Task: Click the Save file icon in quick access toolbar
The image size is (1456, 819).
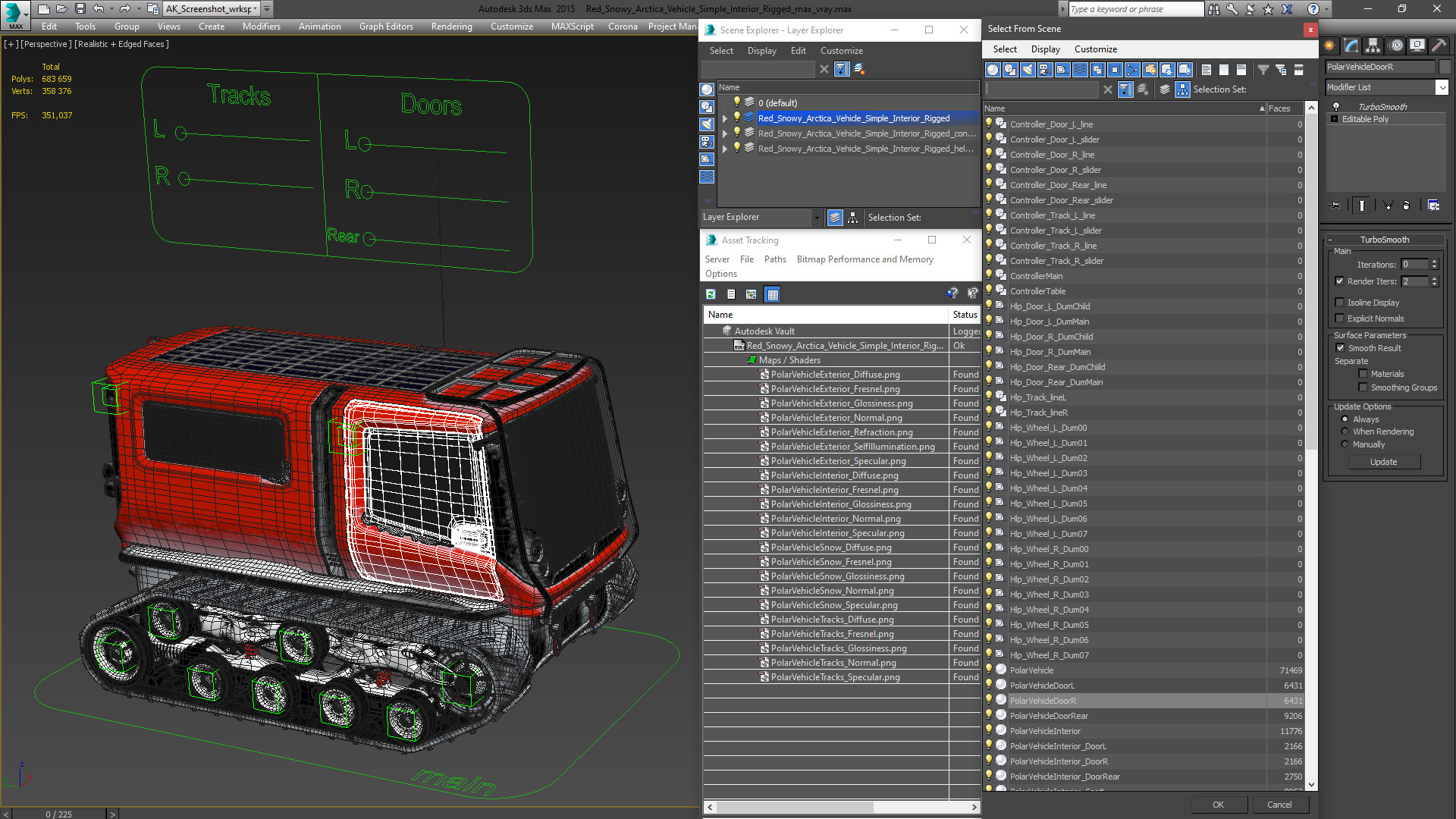Action: click(80, 9)
